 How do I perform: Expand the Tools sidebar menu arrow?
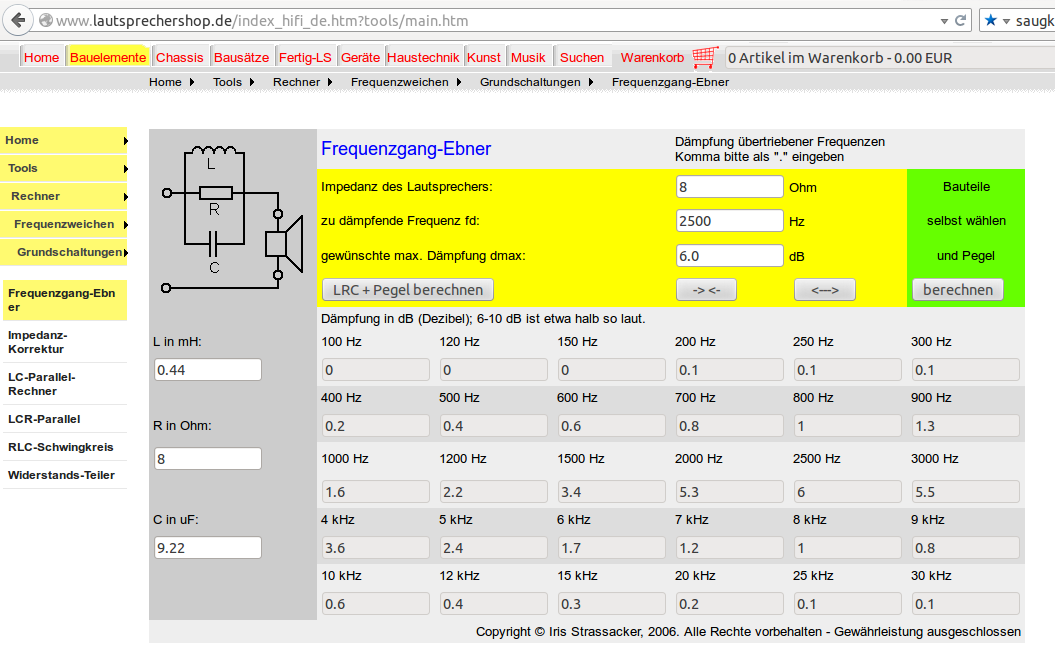[125, 169]
